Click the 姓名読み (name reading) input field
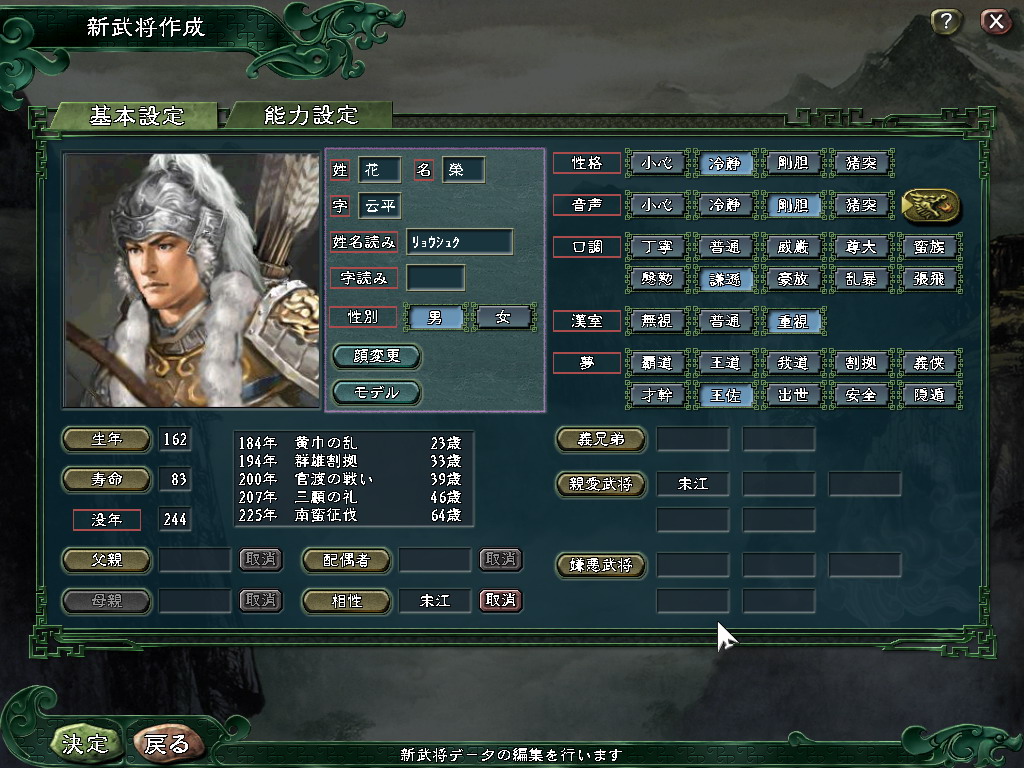 point(459,242)
